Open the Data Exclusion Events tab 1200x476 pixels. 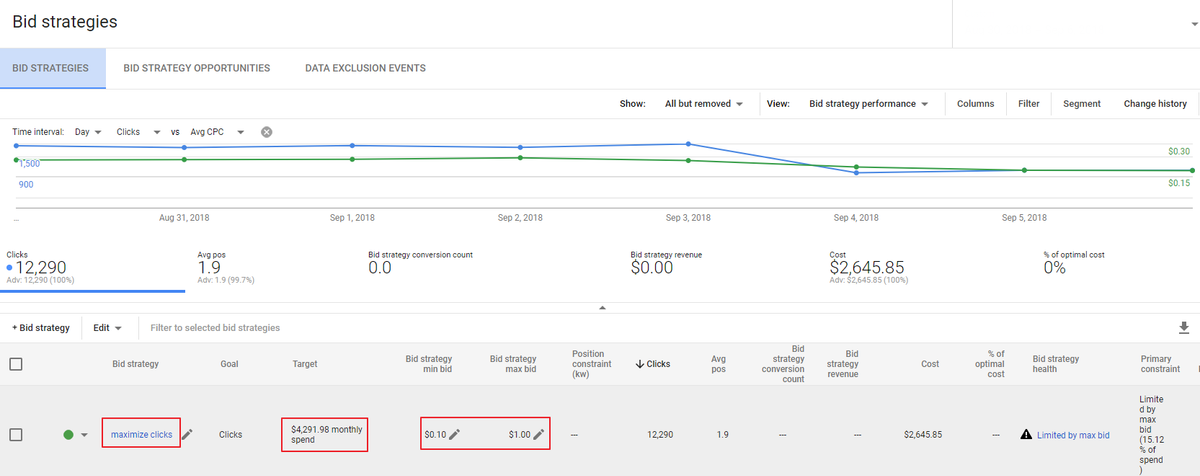365,68
